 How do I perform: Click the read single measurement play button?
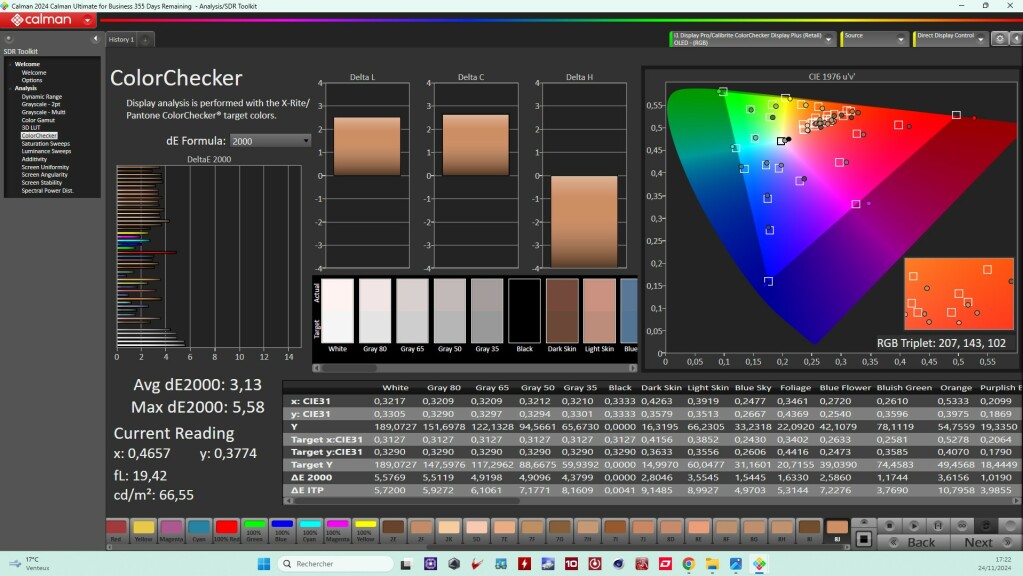913,526
